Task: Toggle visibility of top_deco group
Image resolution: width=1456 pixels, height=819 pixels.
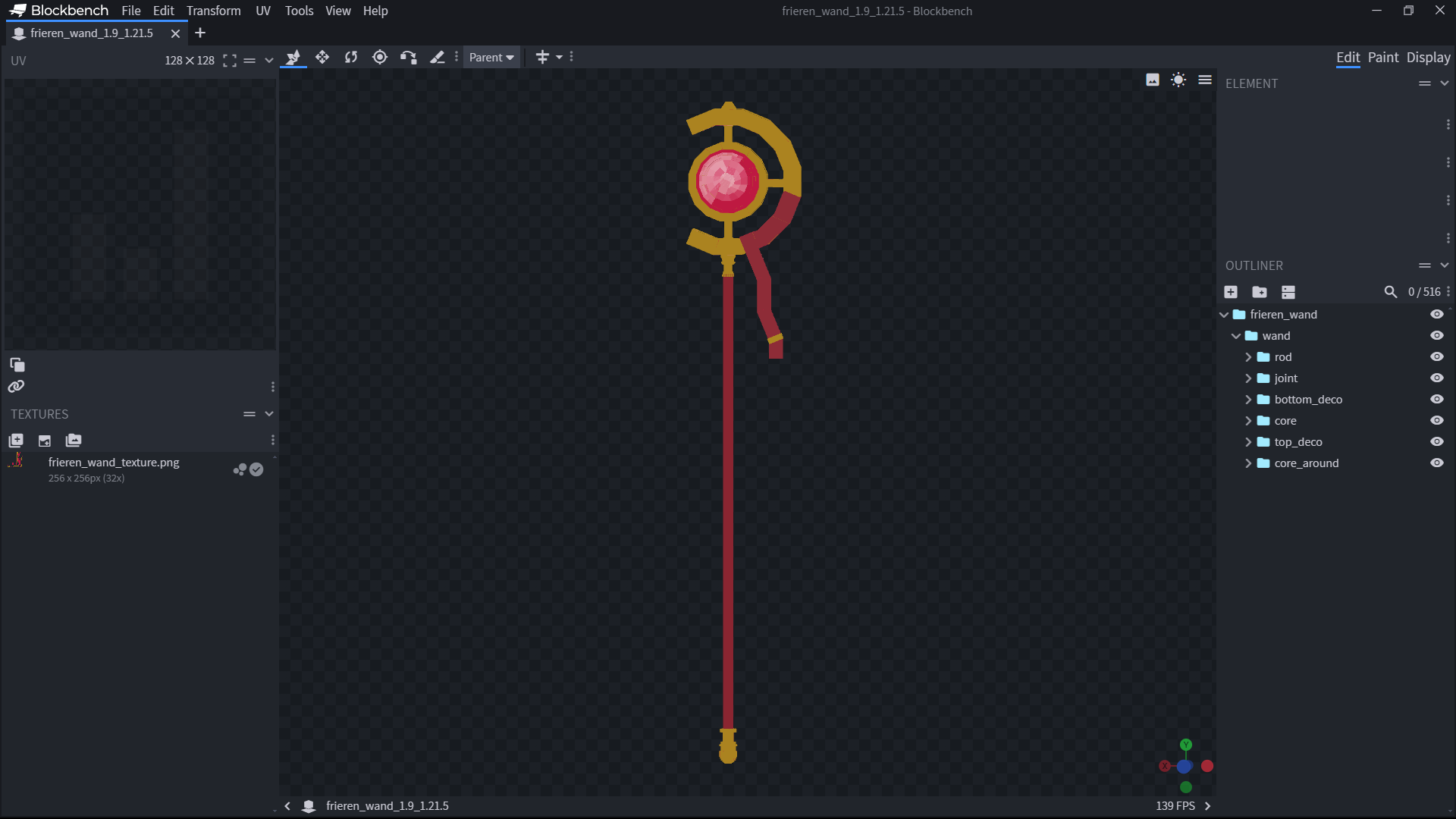Action: pyautogui.click(x=1437, y=442)
